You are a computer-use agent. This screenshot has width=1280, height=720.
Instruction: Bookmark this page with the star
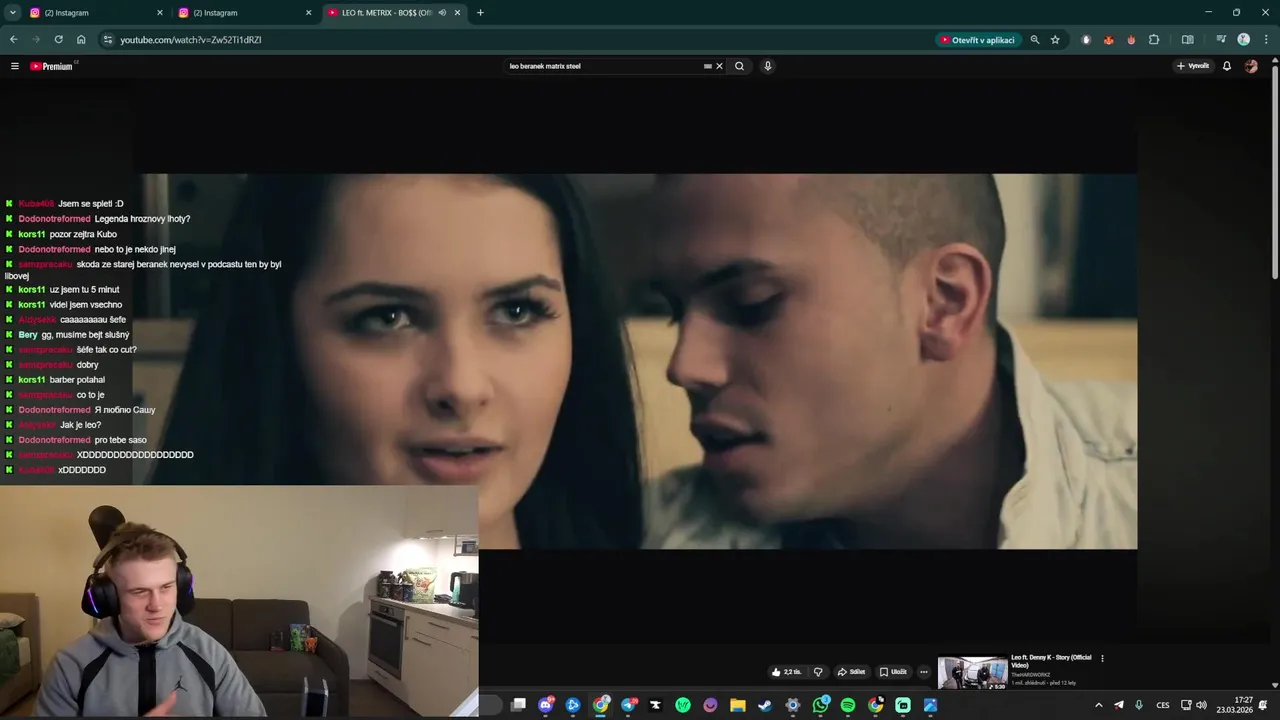pyautogui.click(x=1055, y=40)
